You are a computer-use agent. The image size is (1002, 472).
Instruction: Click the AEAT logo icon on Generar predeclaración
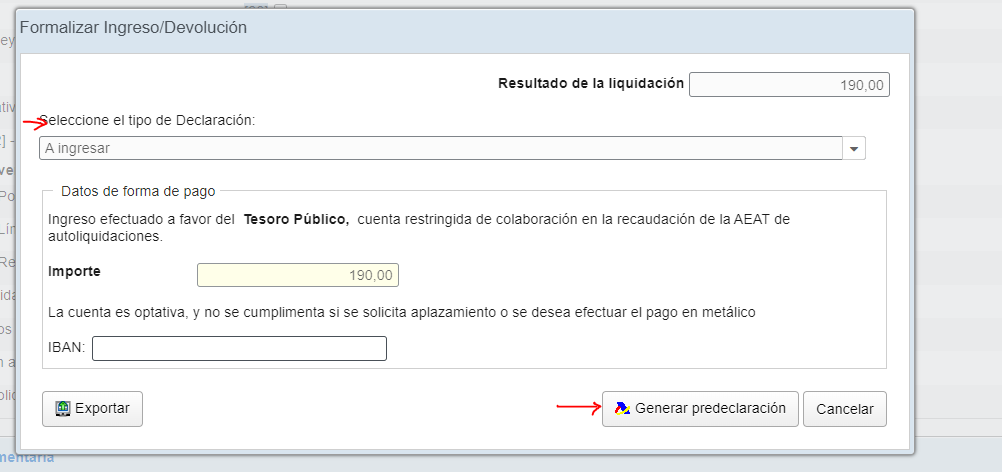point(622,408)
